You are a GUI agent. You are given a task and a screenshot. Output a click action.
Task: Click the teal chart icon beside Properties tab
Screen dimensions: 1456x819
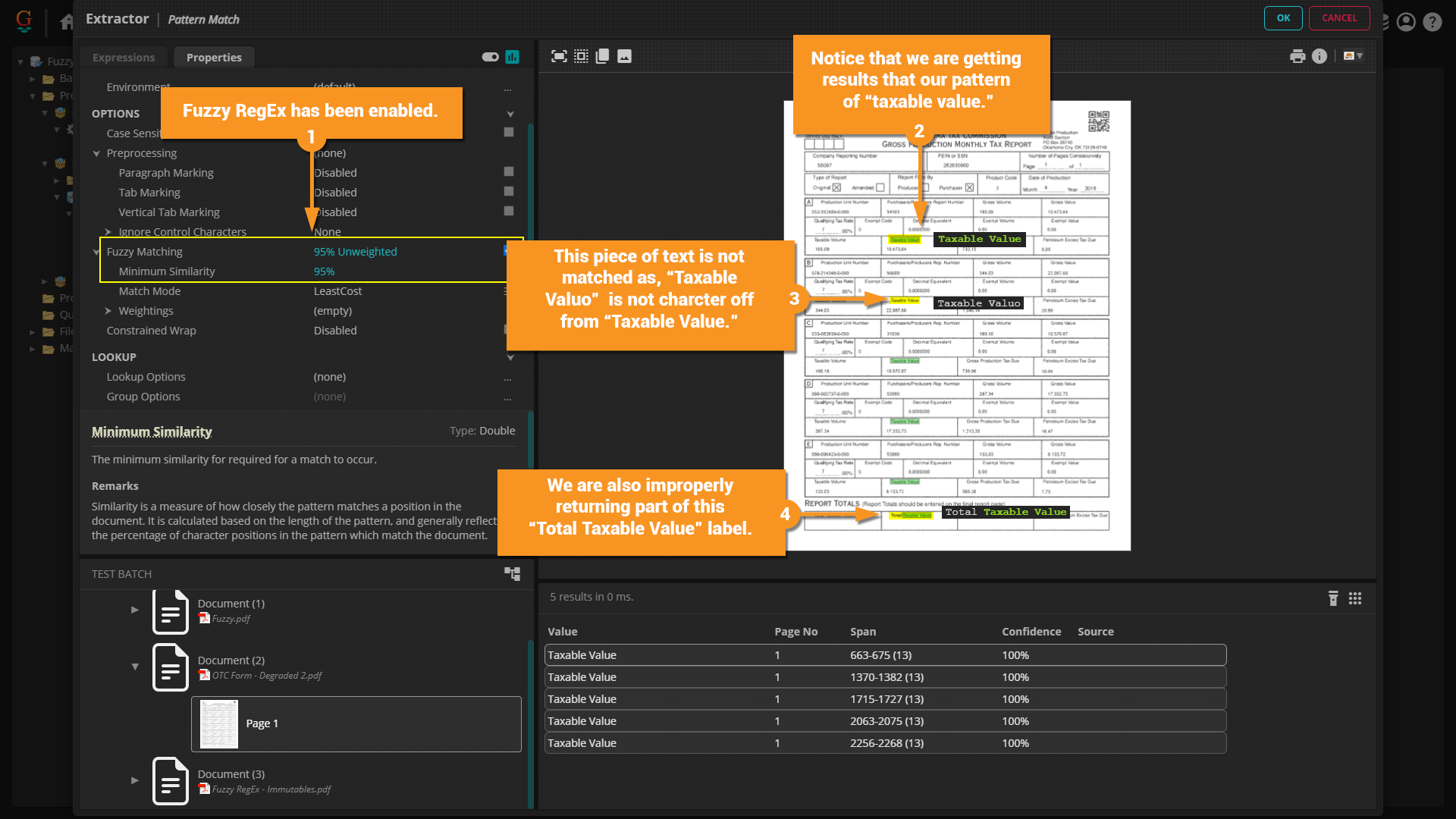tap(513, 57)
